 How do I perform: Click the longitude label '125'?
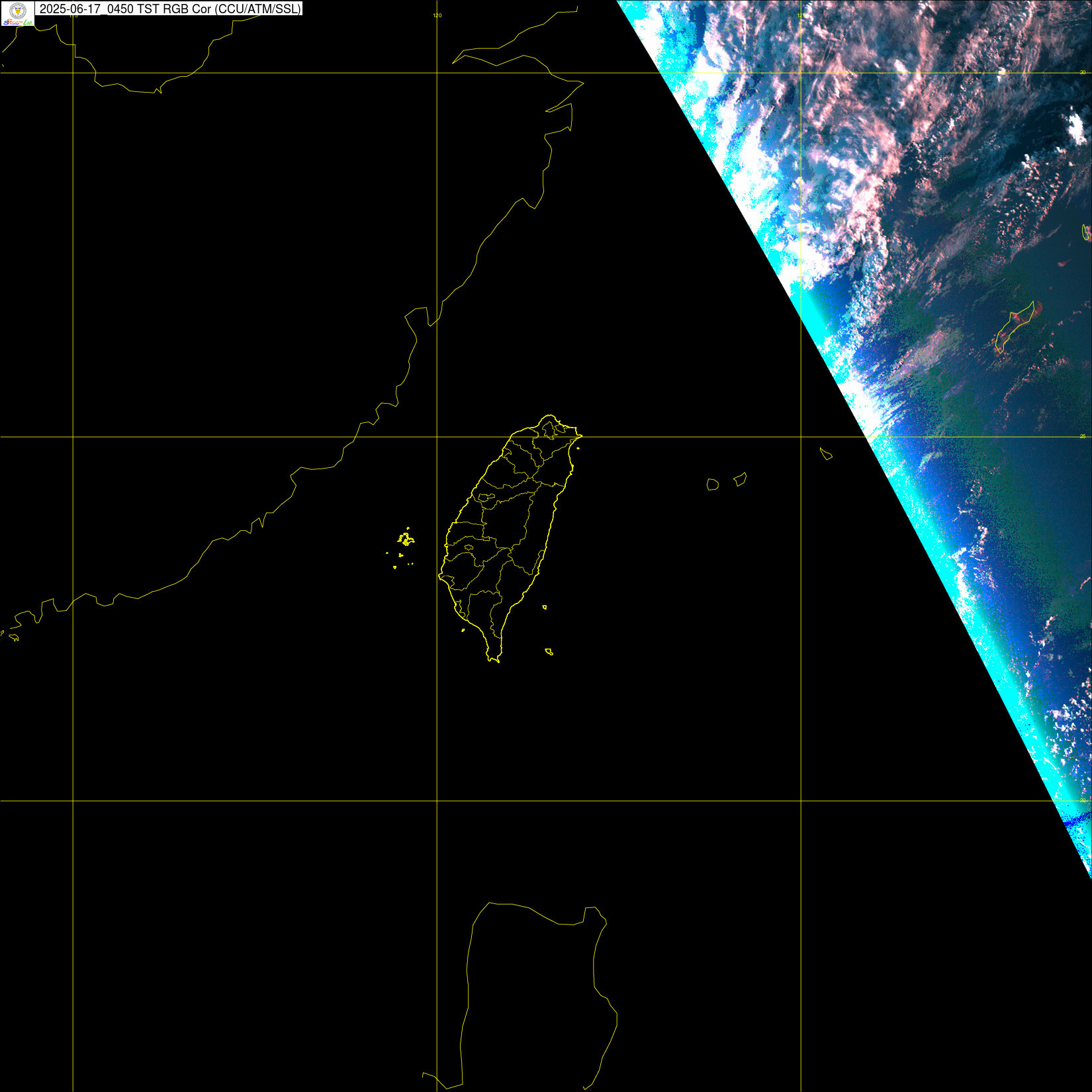point(801,15)
